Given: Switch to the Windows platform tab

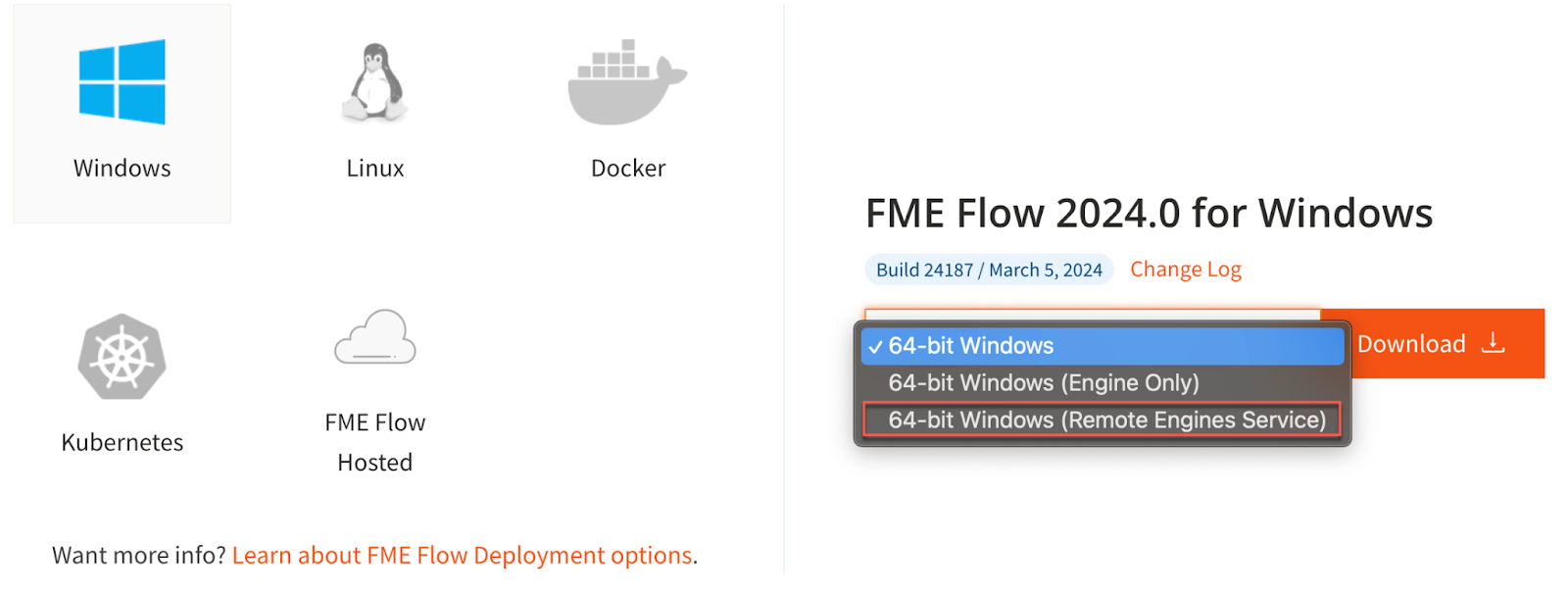Looking at the screenshot, I should point(122,113).
